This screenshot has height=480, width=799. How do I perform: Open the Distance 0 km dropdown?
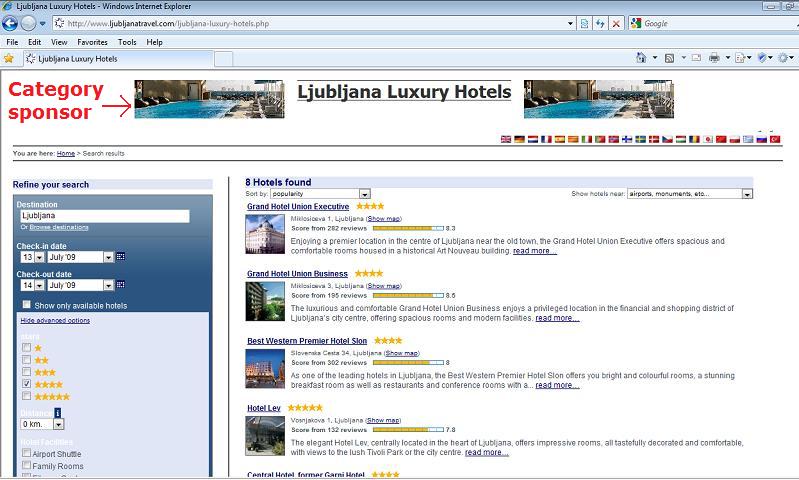(x=58, y=424)
